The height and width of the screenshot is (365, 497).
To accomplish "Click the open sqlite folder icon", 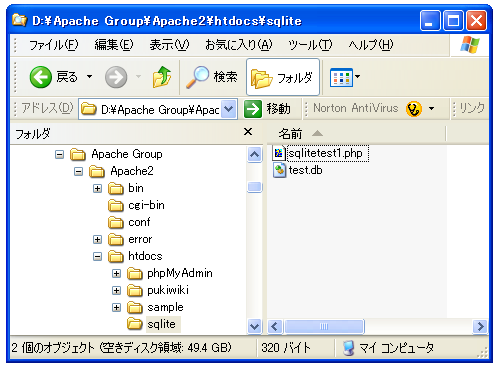I will 135,324.
